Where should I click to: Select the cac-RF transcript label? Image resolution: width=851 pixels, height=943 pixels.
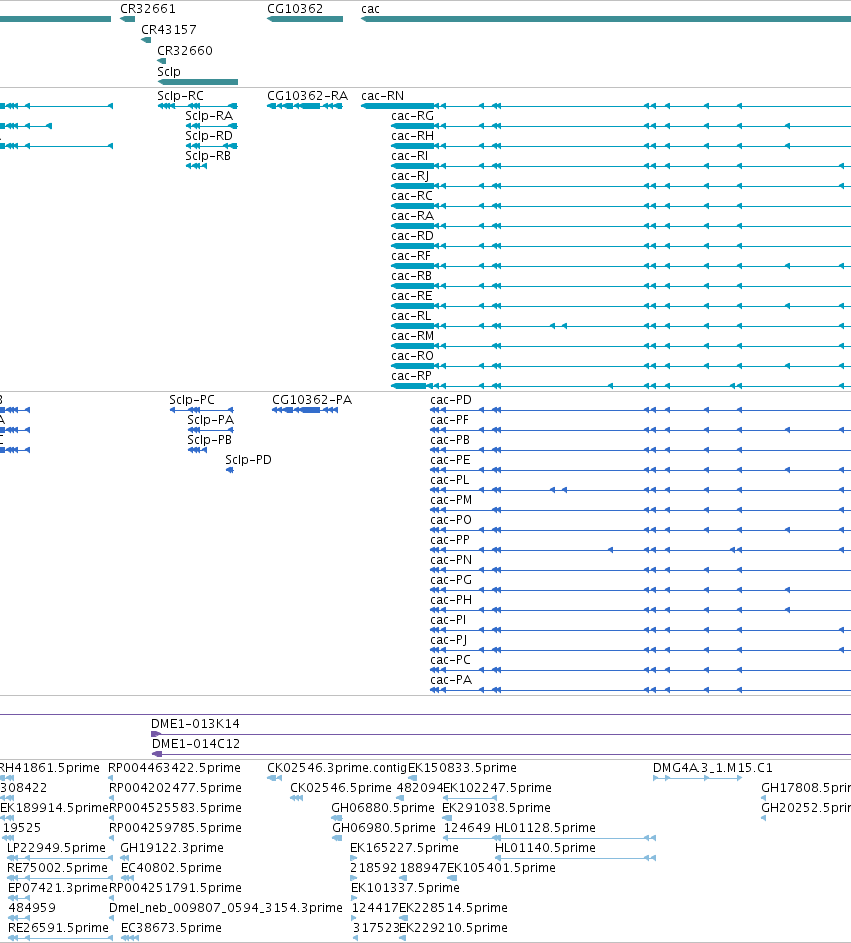coord(411,256)
